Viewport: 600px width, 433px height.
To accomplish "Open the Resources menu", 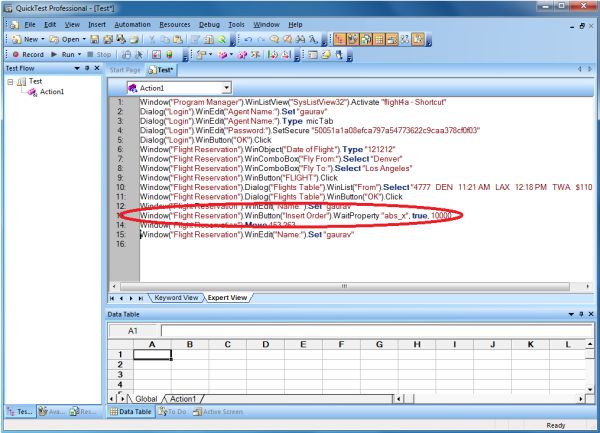I will coord(175,24).
